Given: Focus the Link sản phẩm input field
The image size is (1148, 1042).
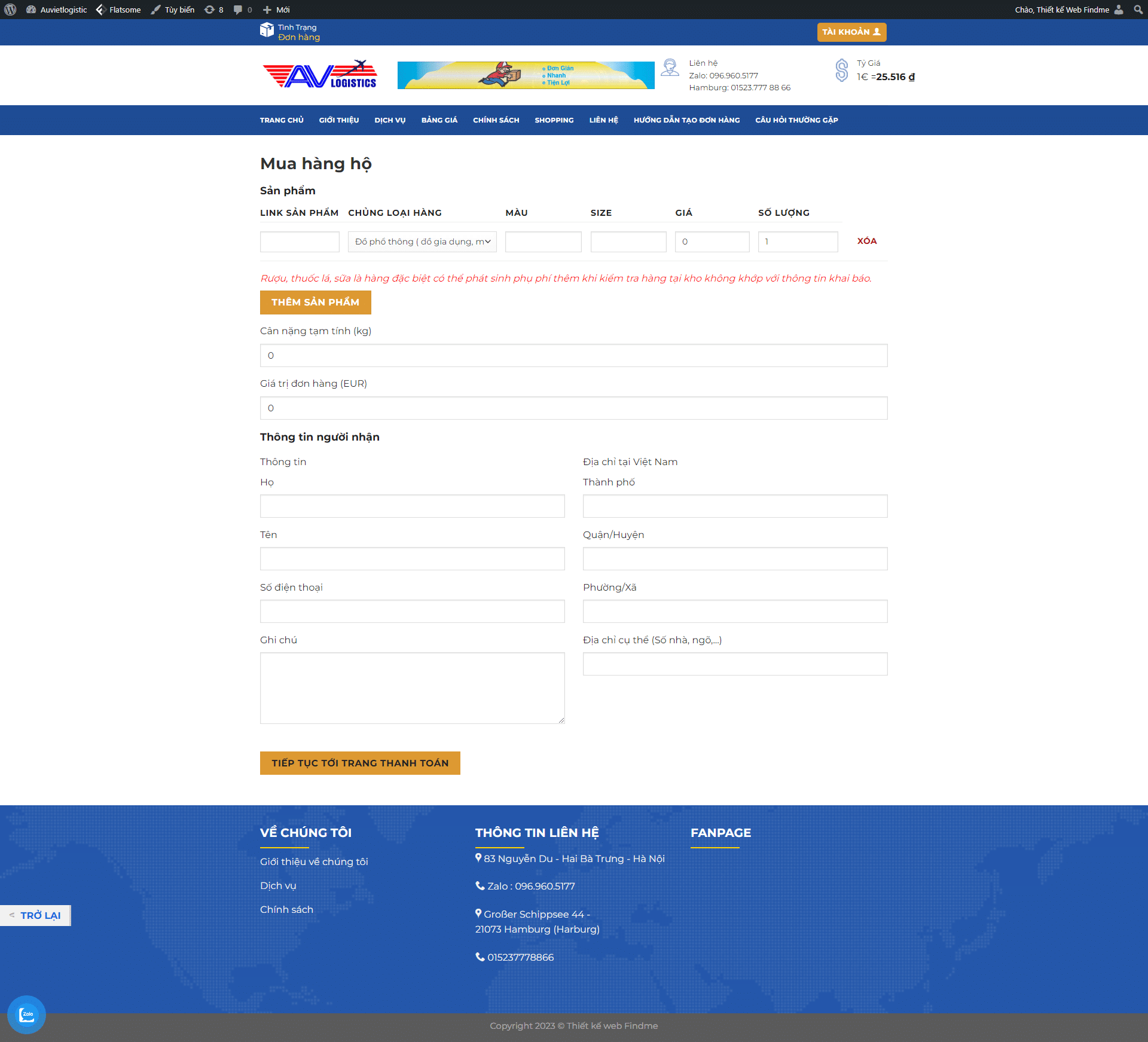Looking at the screenshot, I should (300, 242).
